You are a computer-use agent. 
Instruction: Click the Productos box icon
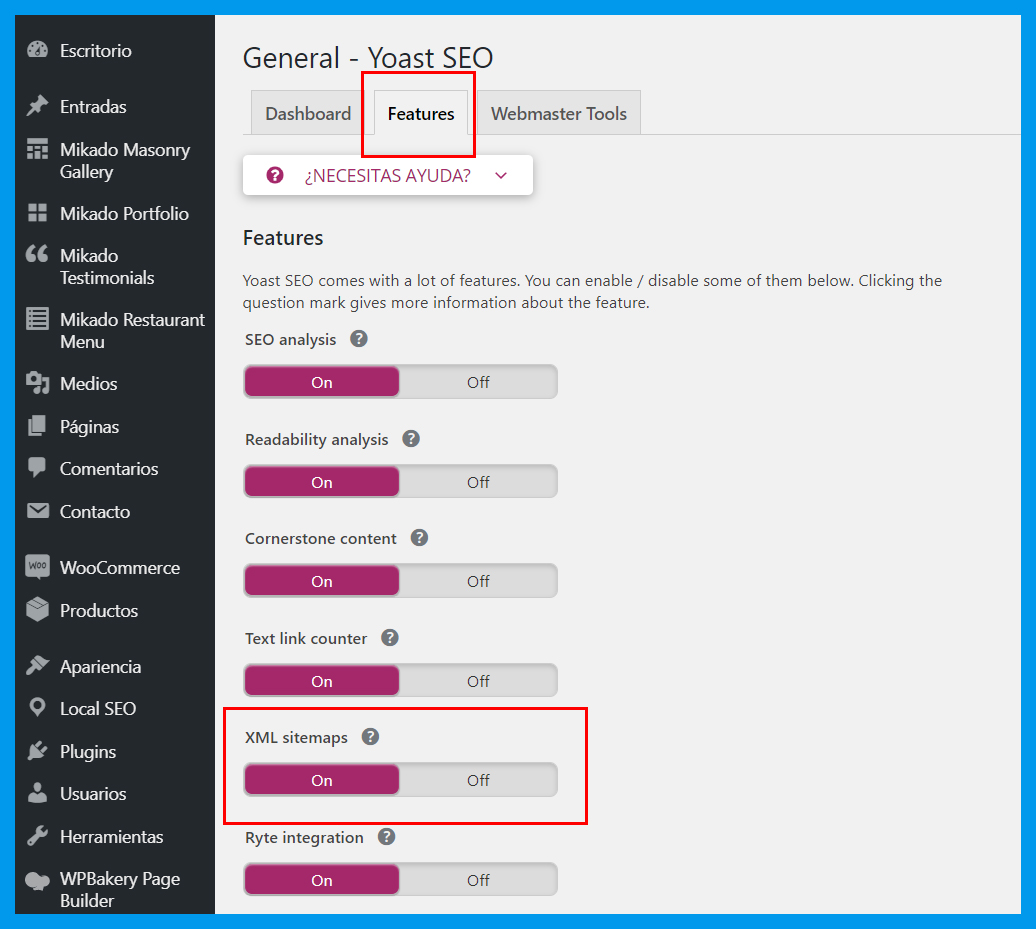[38, 609]
